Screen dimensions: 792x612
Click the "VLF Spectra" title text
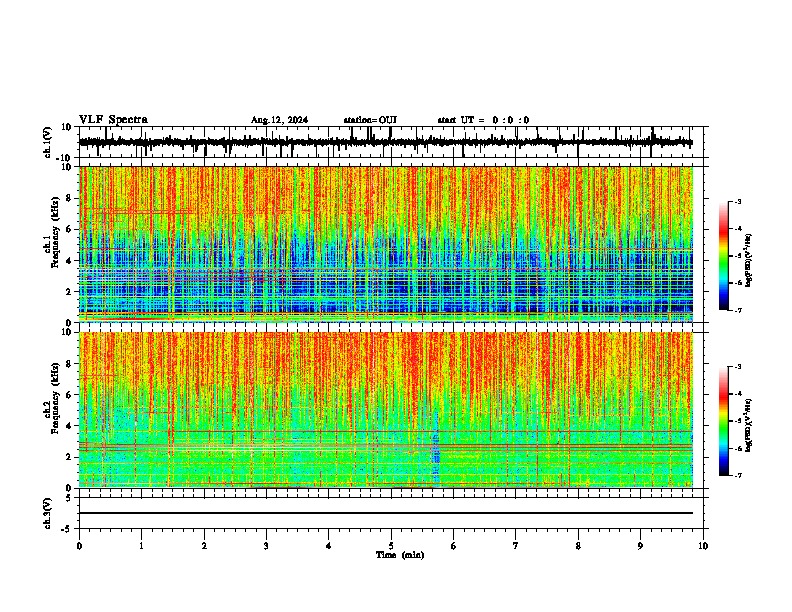113,120
